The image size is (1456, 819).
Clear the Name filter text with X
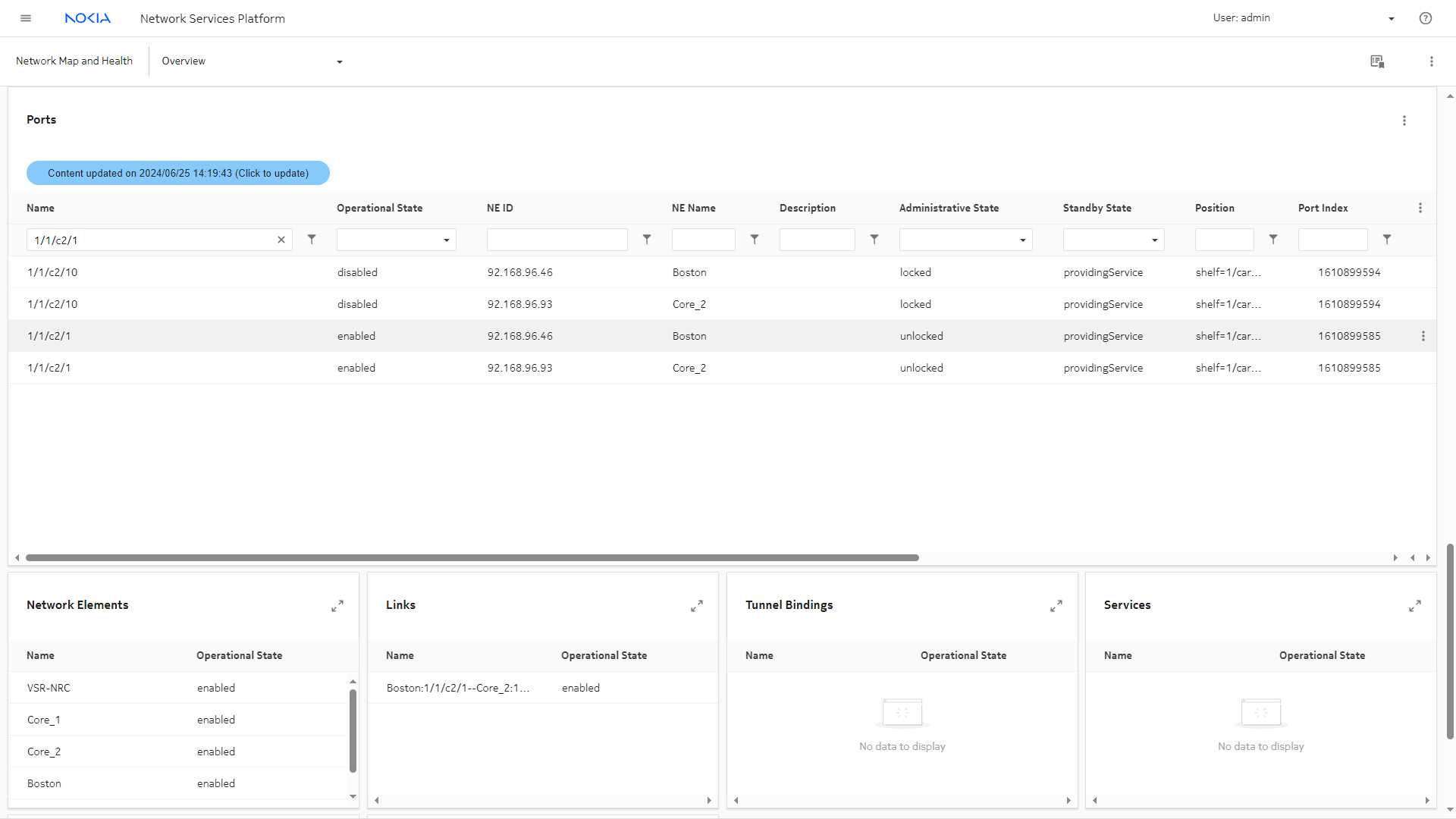coord(281,240)
